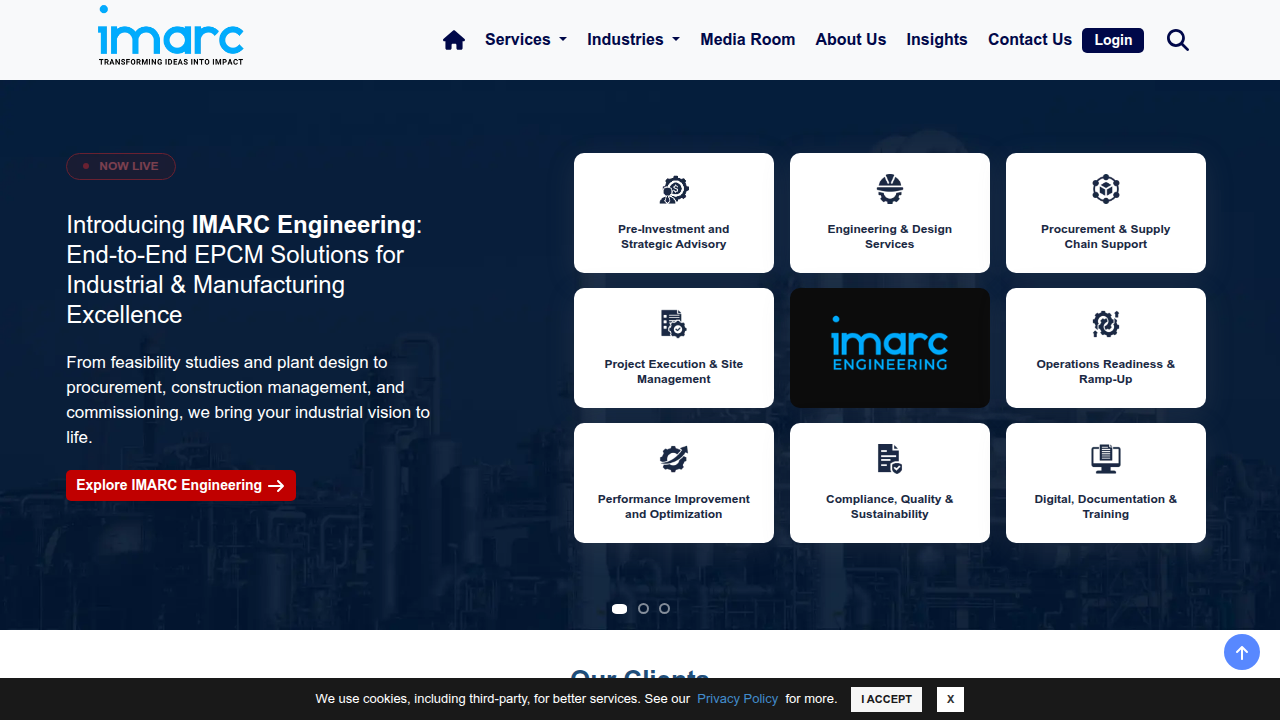This screenshot has height=720, width=1280.
Task: Switch to third carousel slide dot
Action: coord(664,608)
